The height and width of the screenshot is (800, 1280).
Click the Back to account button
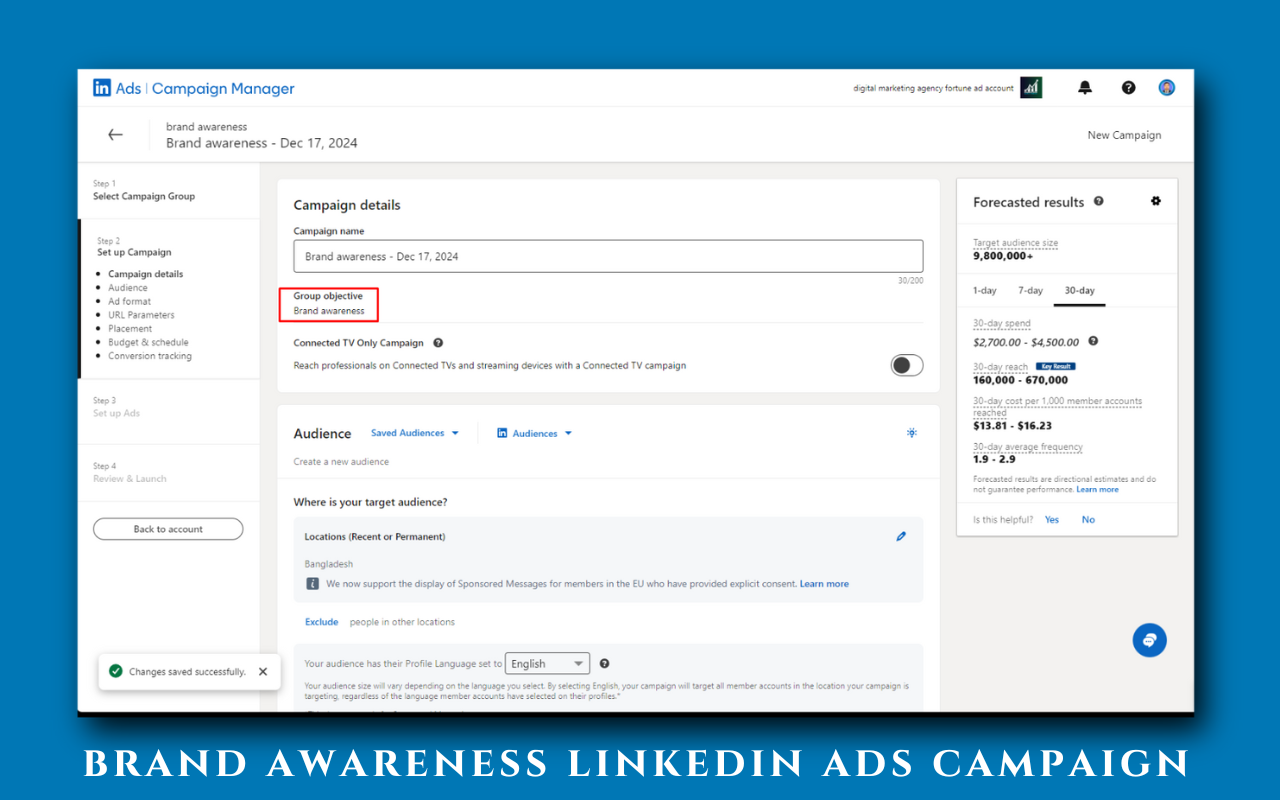point(168,529)
